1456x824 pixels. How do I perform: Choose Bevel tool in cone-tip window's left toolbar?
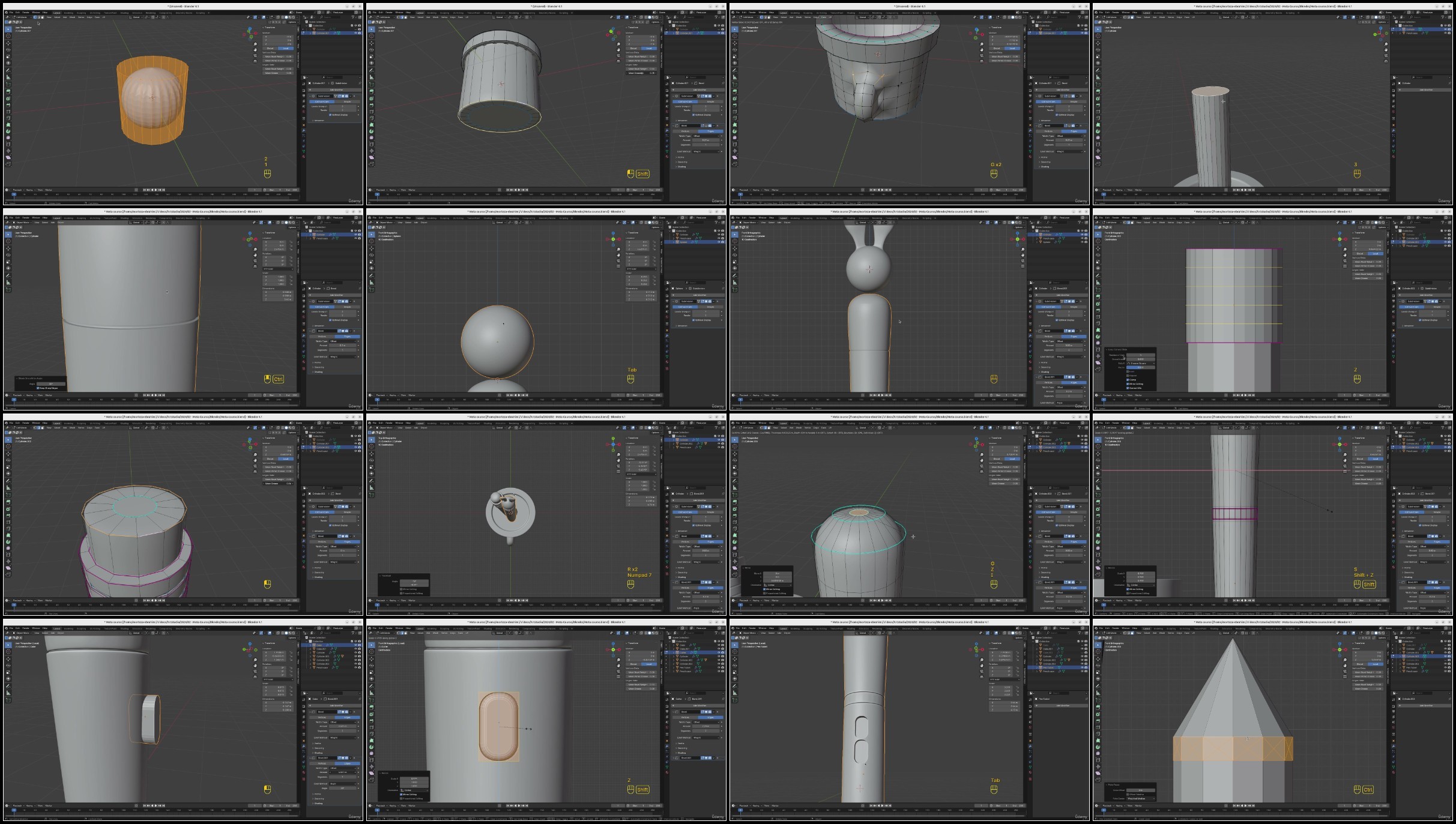point(1098,720)
